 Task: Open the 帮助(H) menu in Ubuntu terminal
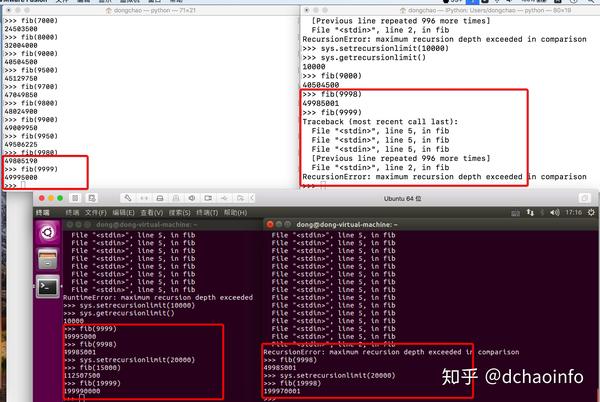[x=235, y=213]
